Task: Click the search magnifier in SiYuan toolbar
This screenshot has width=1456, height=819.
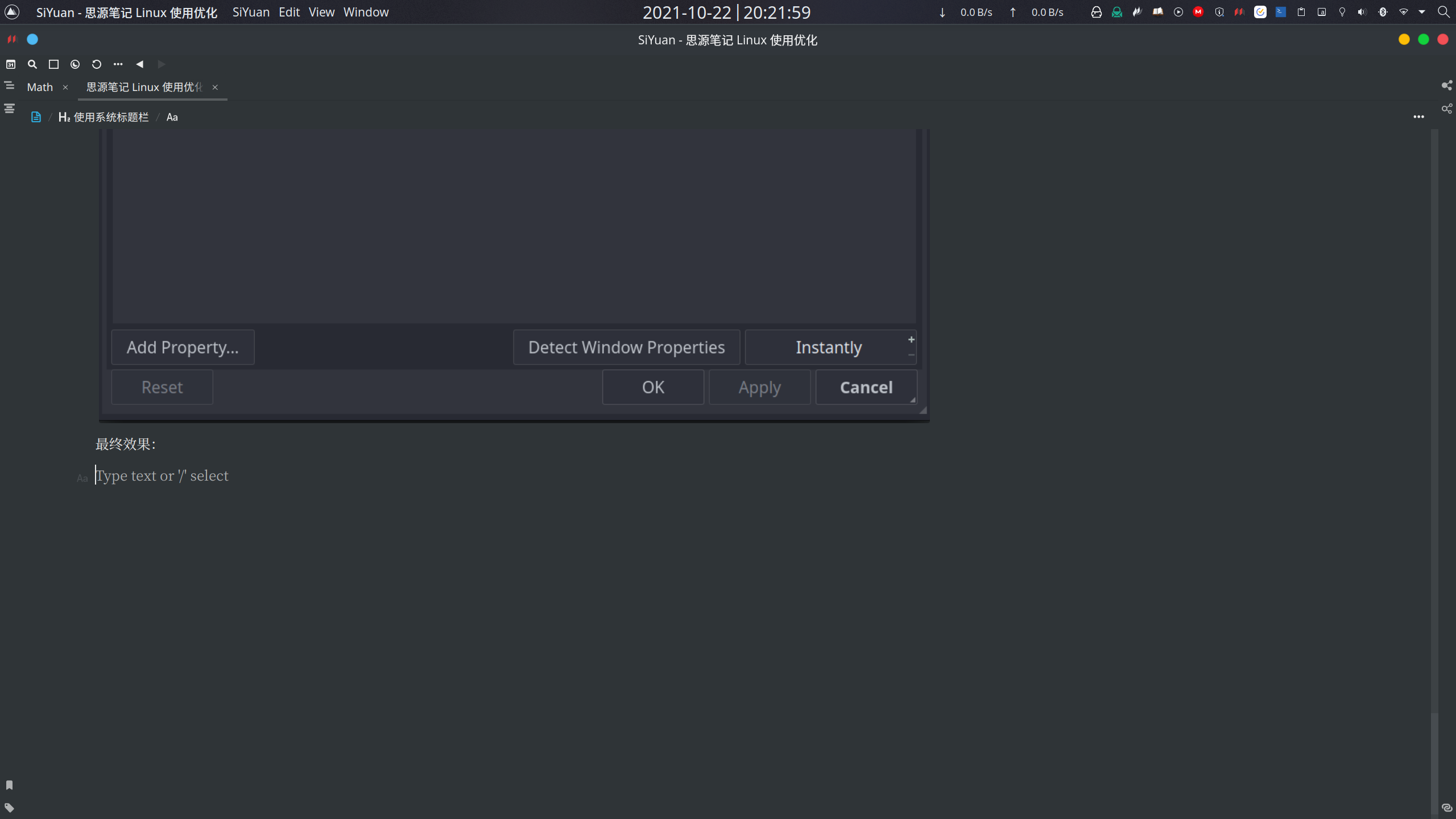Action: point(32,64)
